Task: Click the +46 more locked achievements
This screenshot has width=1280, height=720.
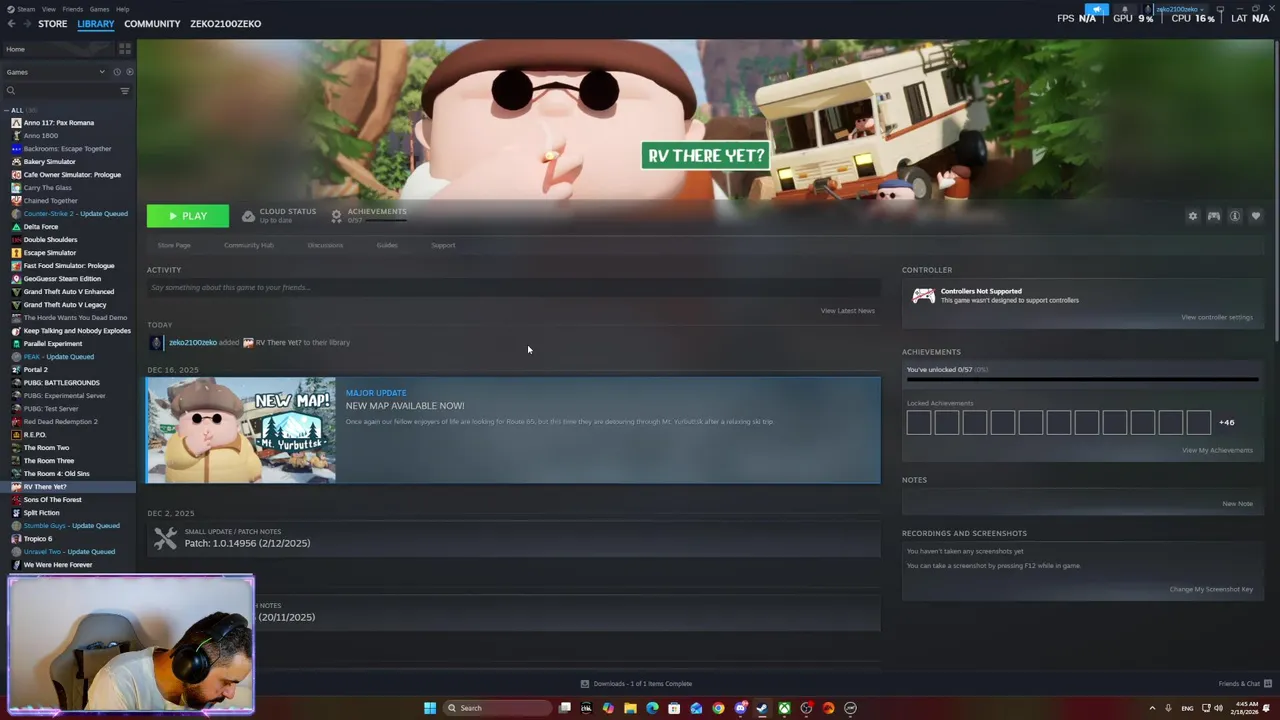Action: [1227, 422]
